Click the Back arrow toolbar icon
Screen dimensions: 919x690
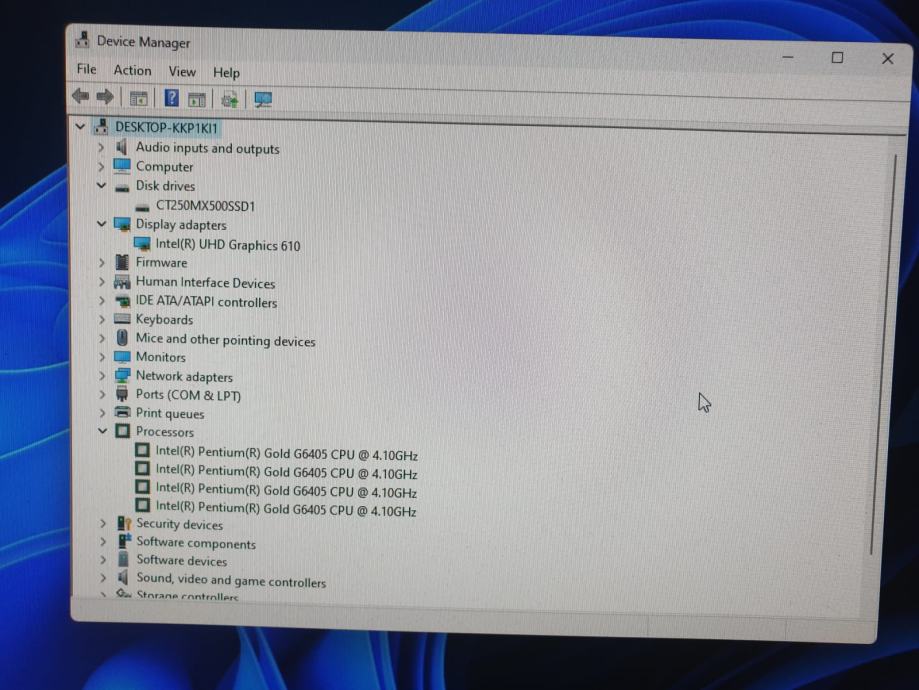pyautogui.click(x=80, y=96)
